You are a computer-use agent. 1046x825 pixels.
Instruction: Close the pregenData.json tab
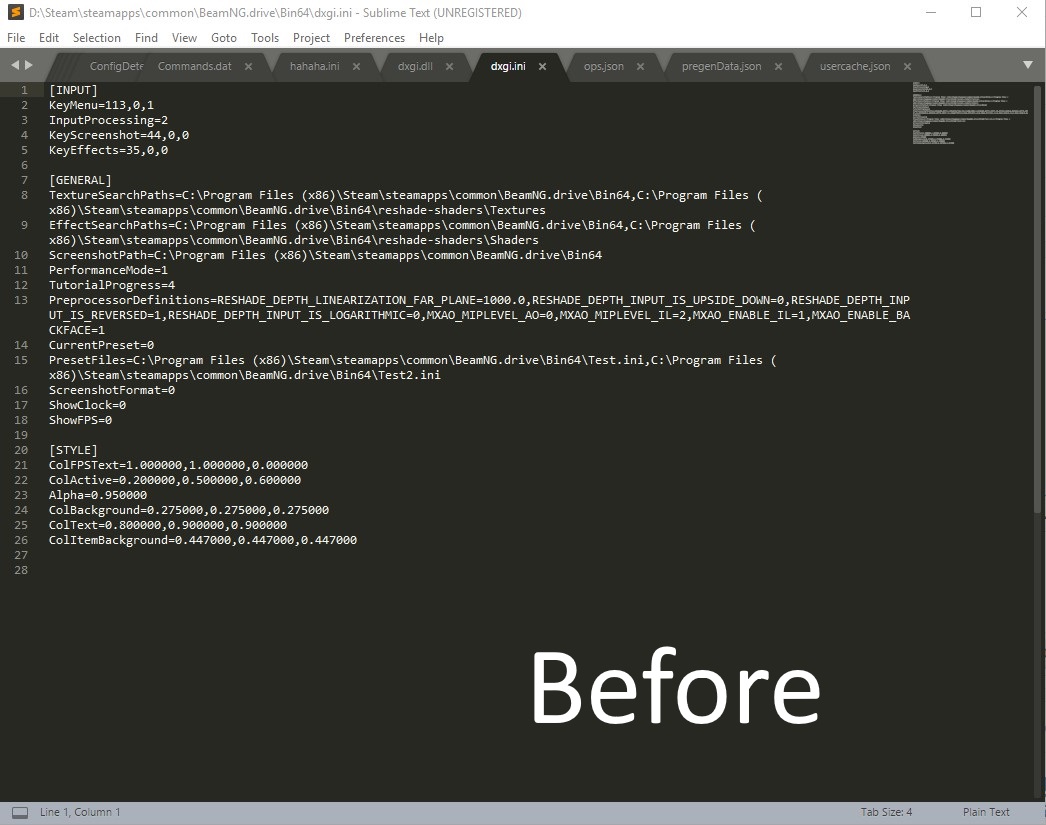(x=778, y=66)
